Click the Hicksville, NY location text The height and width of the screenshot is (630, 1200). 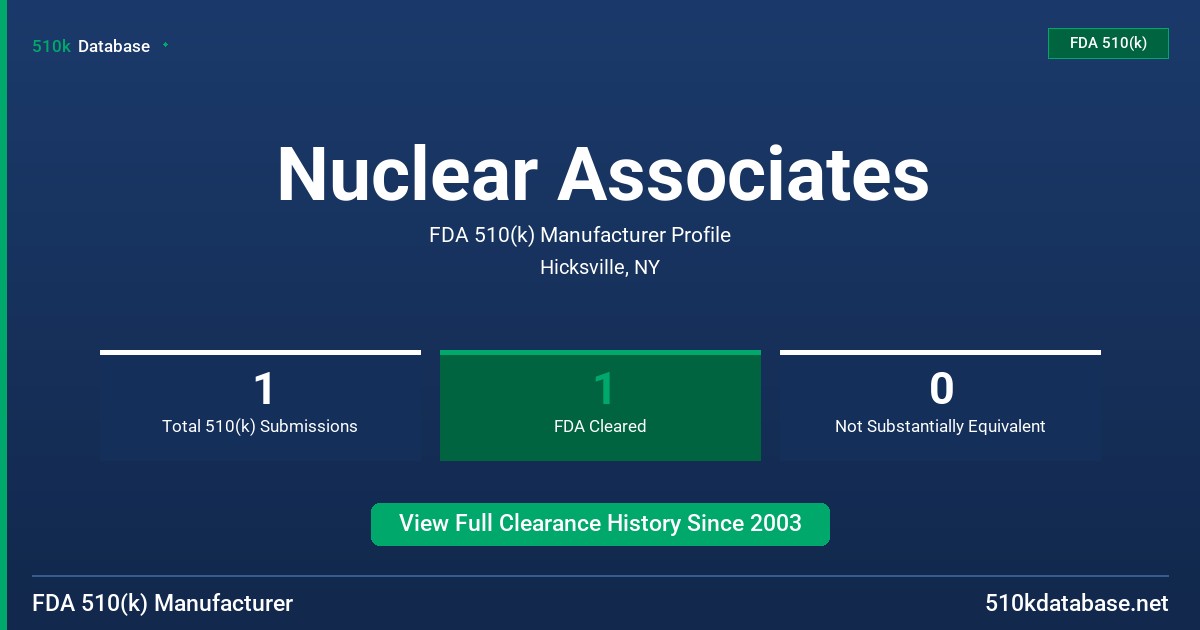600,267
